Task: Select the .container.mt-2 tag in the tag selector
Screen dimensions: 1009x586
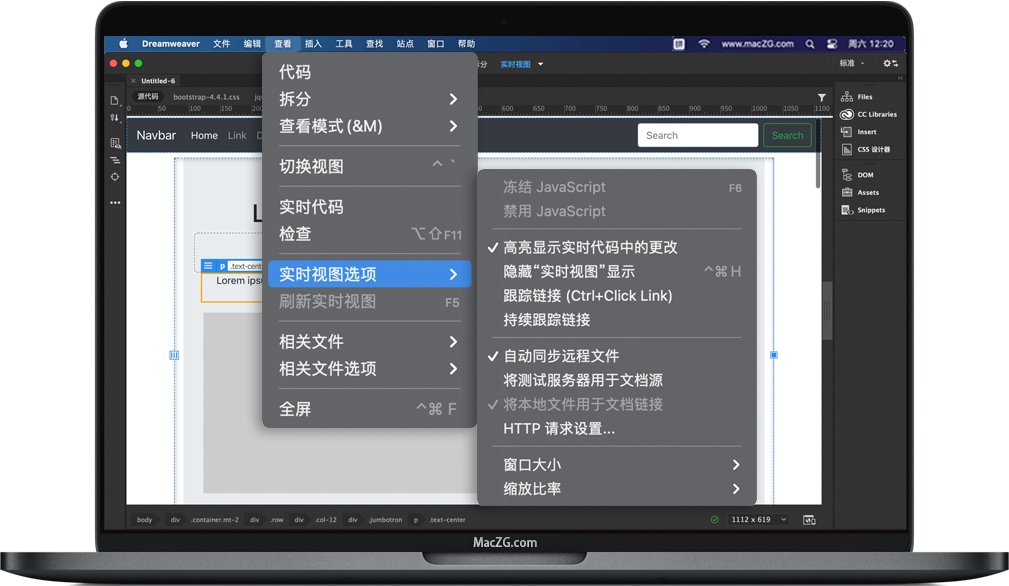Action: pos(214,520)
